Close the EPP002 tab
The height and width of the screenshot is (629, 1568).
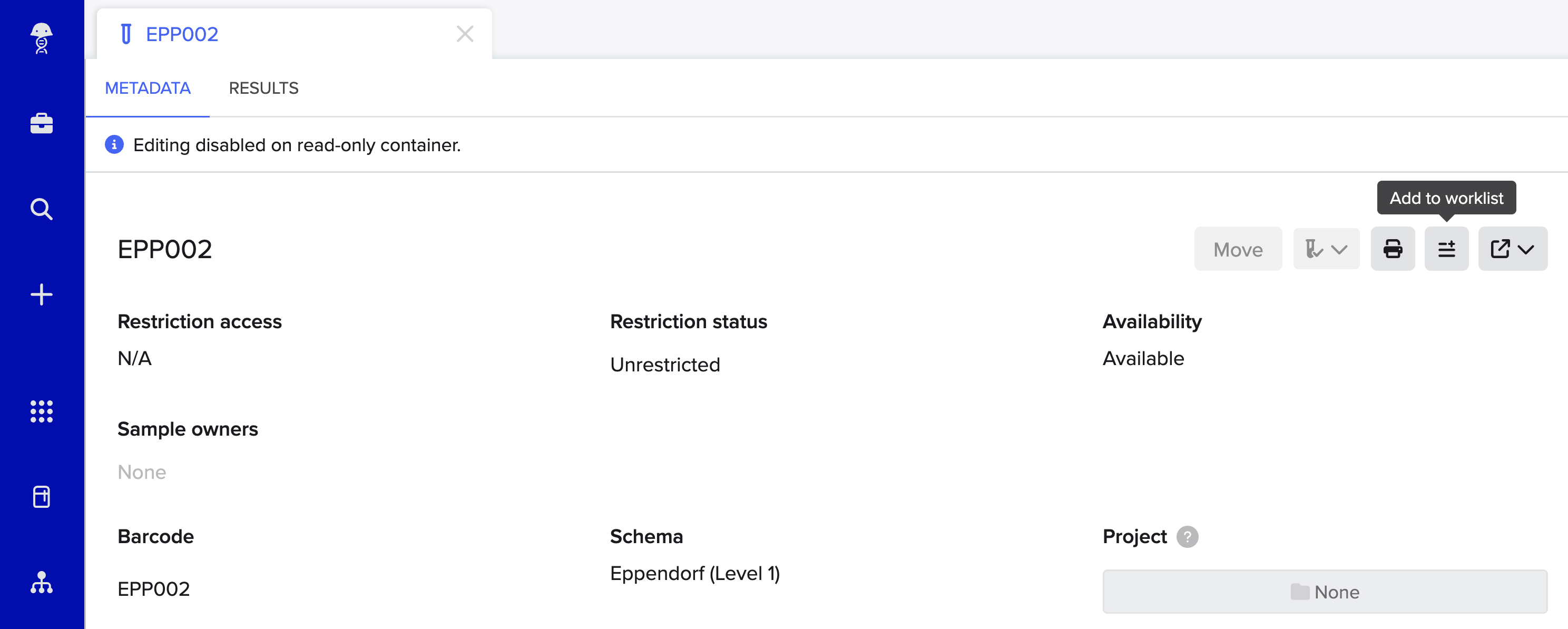coord(465,34)
